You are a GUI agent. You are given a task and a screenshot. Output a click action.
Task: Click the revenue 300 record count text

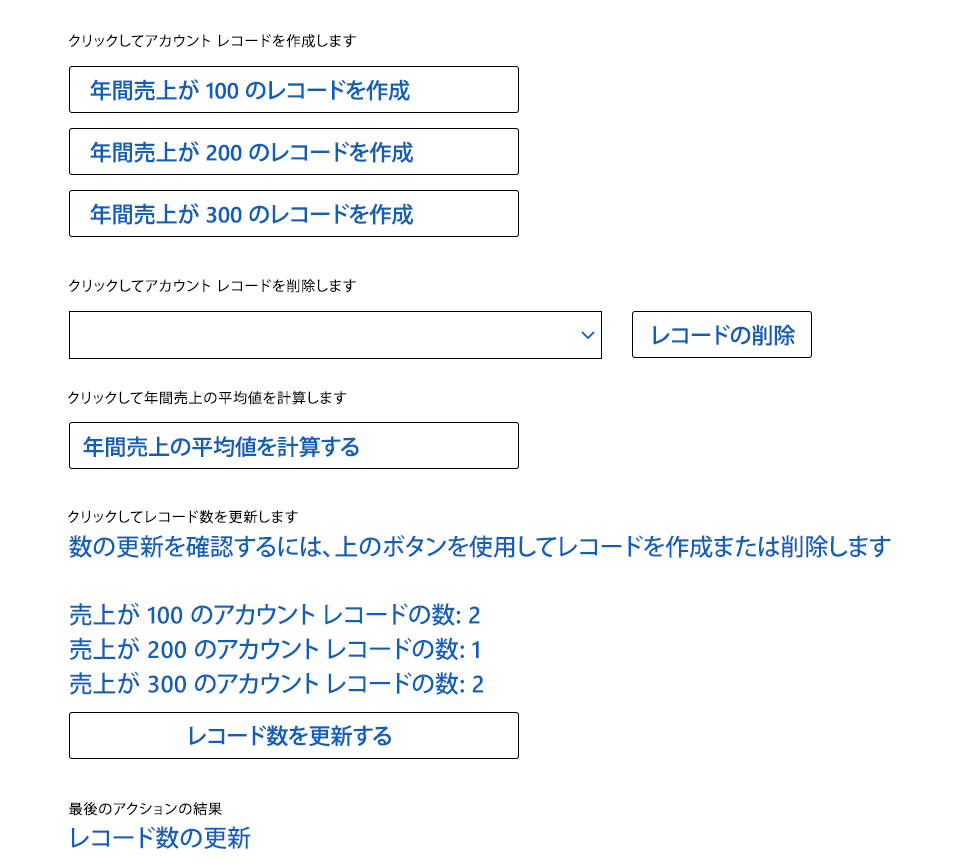(275, 684)
